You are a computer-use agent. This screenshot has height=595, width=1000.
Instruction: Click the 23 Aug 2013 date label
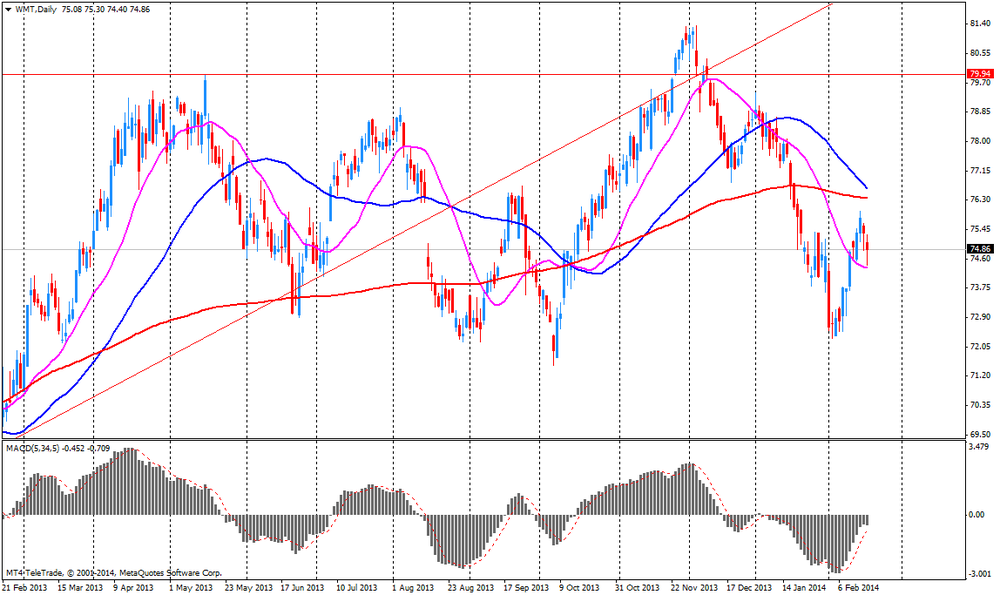[471, 587]
